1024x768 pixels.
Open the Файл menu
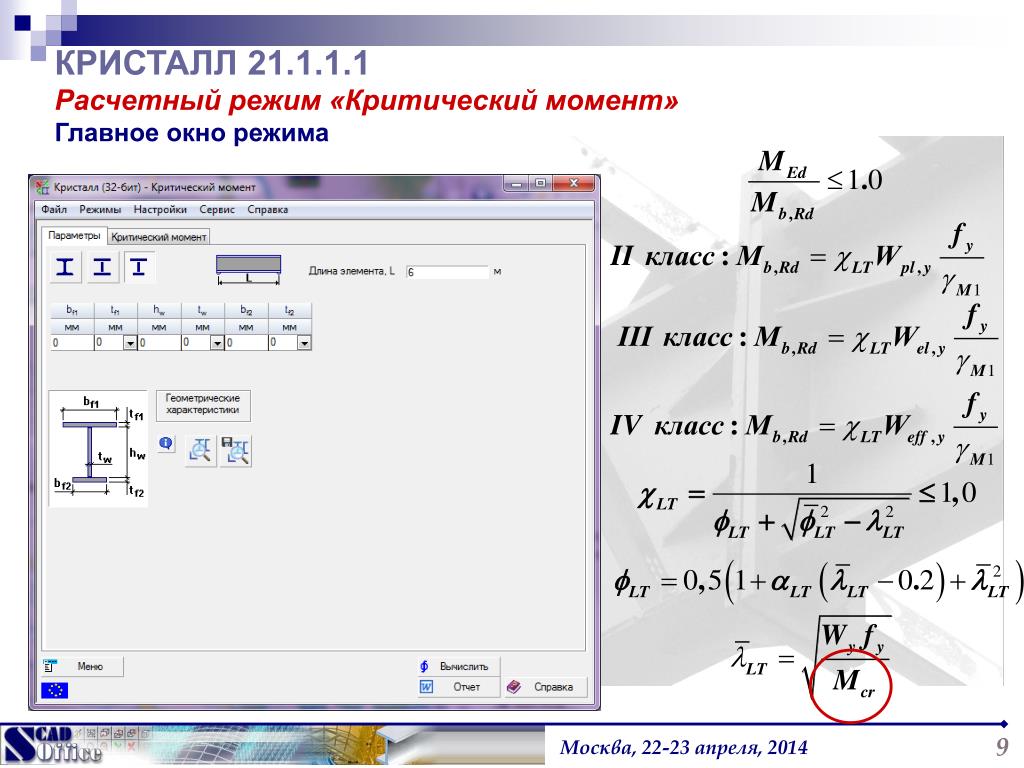point(54,210)
